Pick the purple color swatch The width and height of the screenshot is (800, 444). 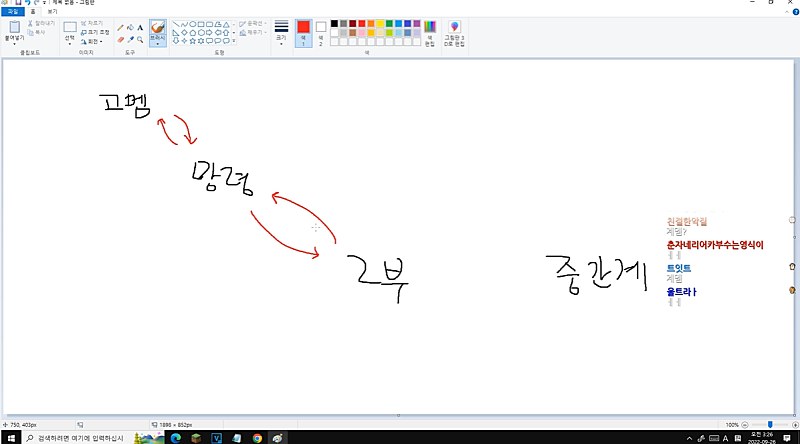click(417, 23)
